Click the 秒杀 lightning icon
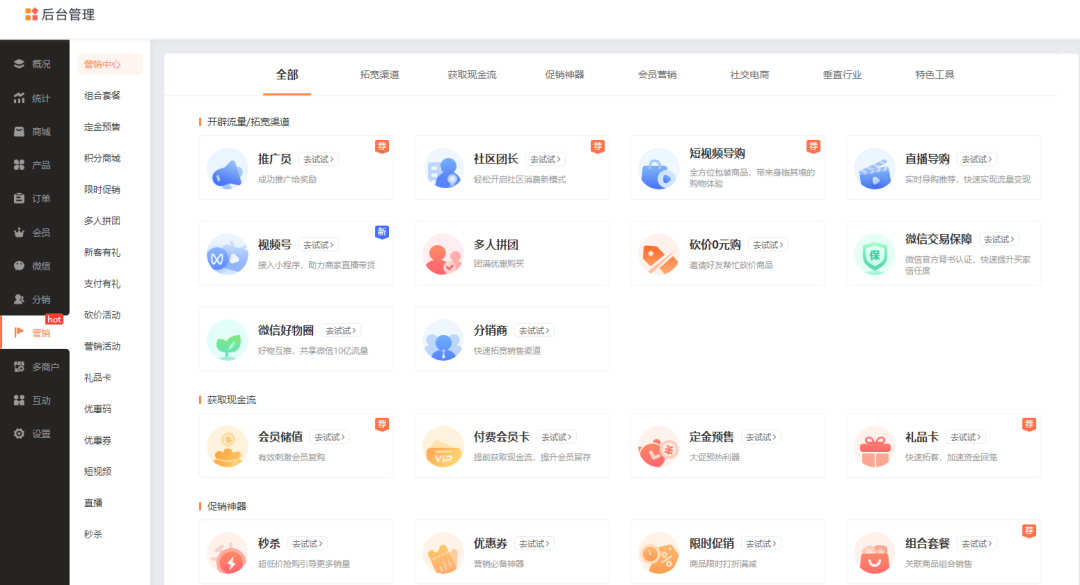1080x585 pixels. (x=227, y=553)
